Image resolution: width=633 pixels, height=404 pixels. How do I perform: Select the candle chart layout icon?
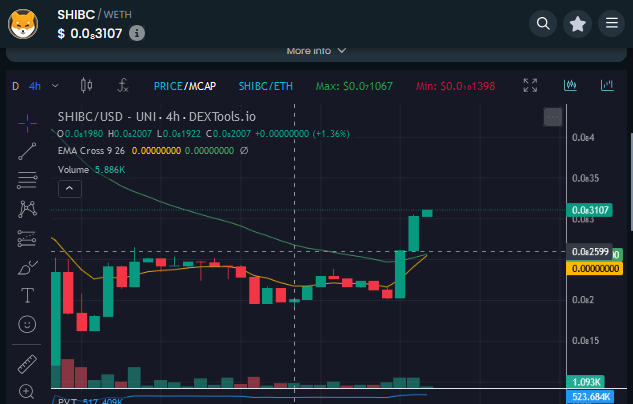pyautogui.click(x=570, y=85)
